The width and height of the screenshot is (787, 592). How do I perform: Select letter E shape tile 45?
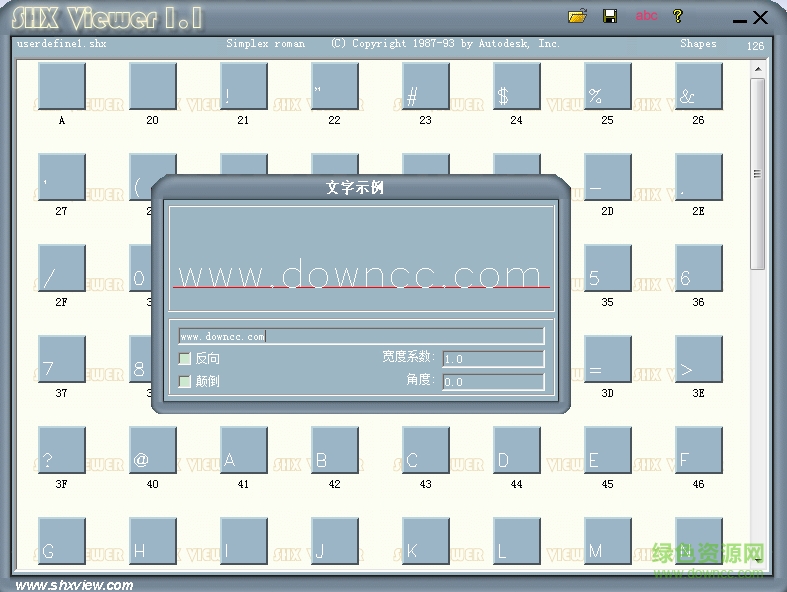[608, 450]
